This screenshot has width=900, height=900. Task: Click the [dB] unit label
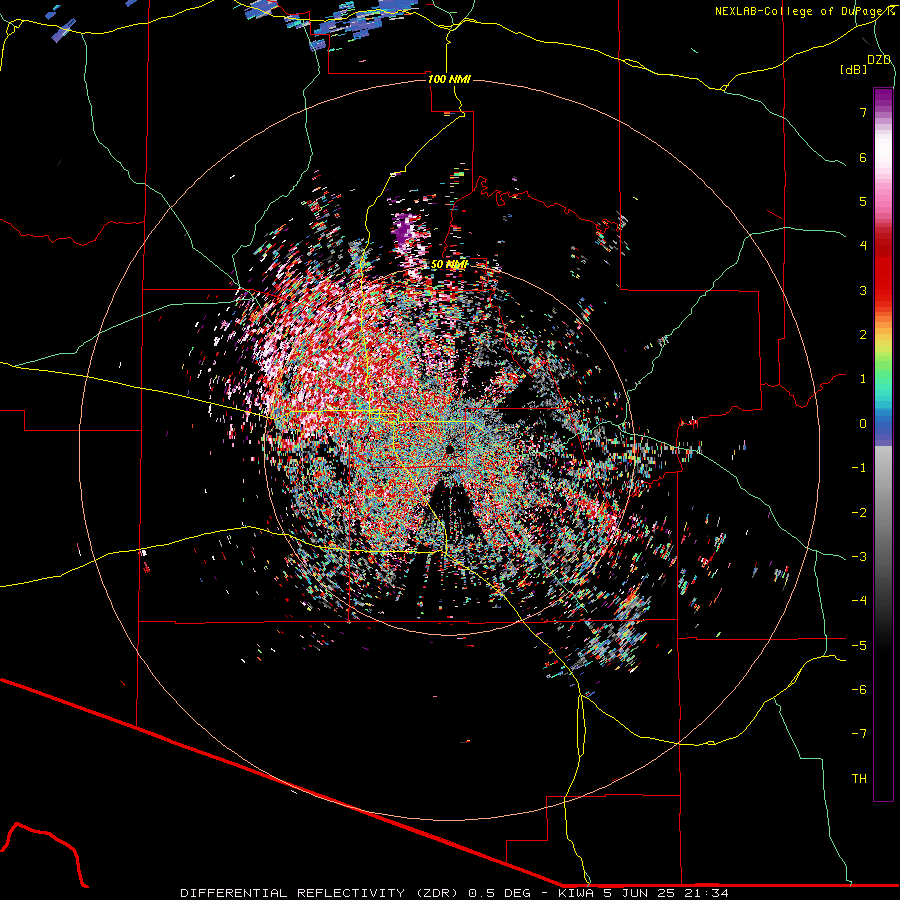(x=854, y=70)
